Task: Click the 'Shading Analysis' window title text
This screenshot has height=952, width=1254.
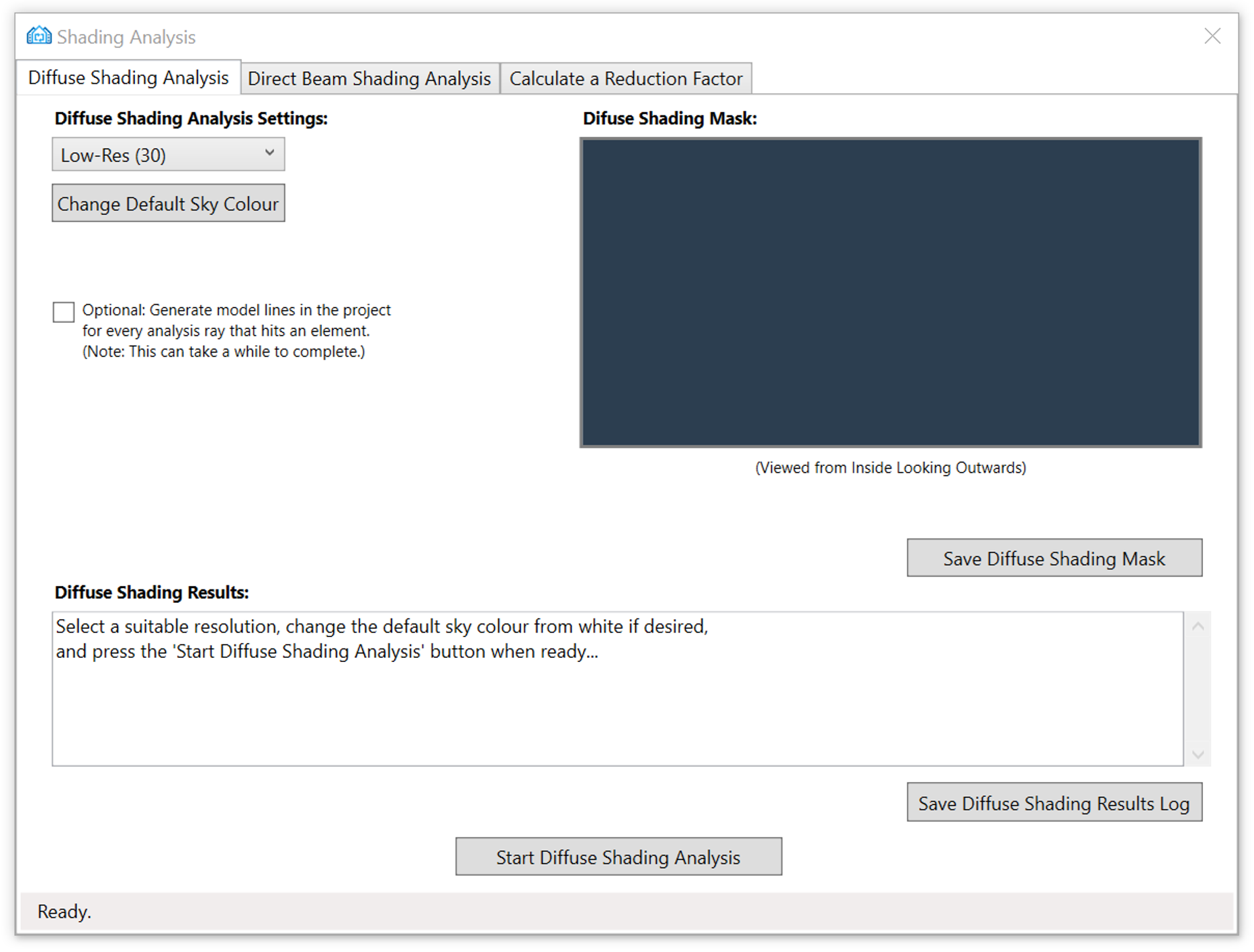Action: tap(126, 37)
